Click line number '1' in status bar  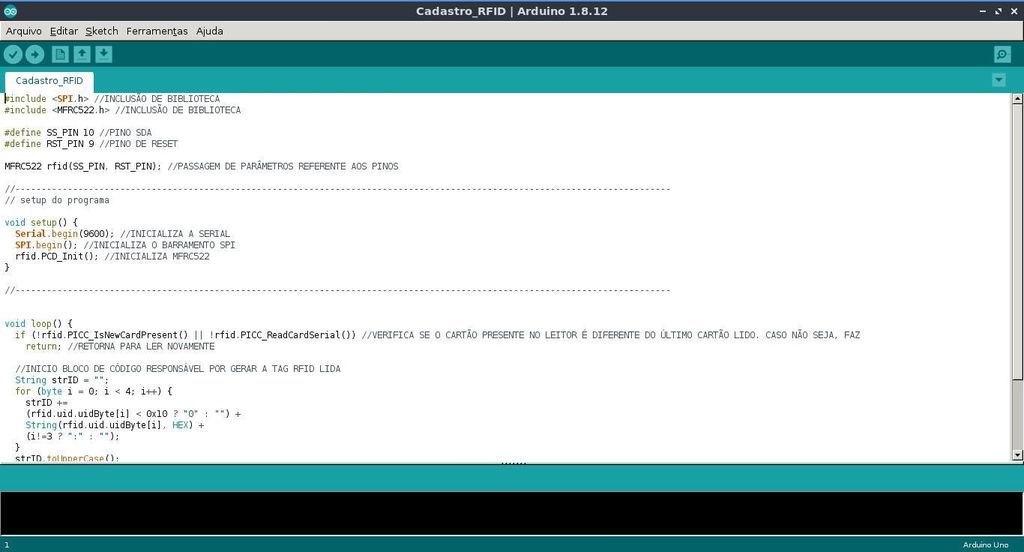tap(7, 545)
